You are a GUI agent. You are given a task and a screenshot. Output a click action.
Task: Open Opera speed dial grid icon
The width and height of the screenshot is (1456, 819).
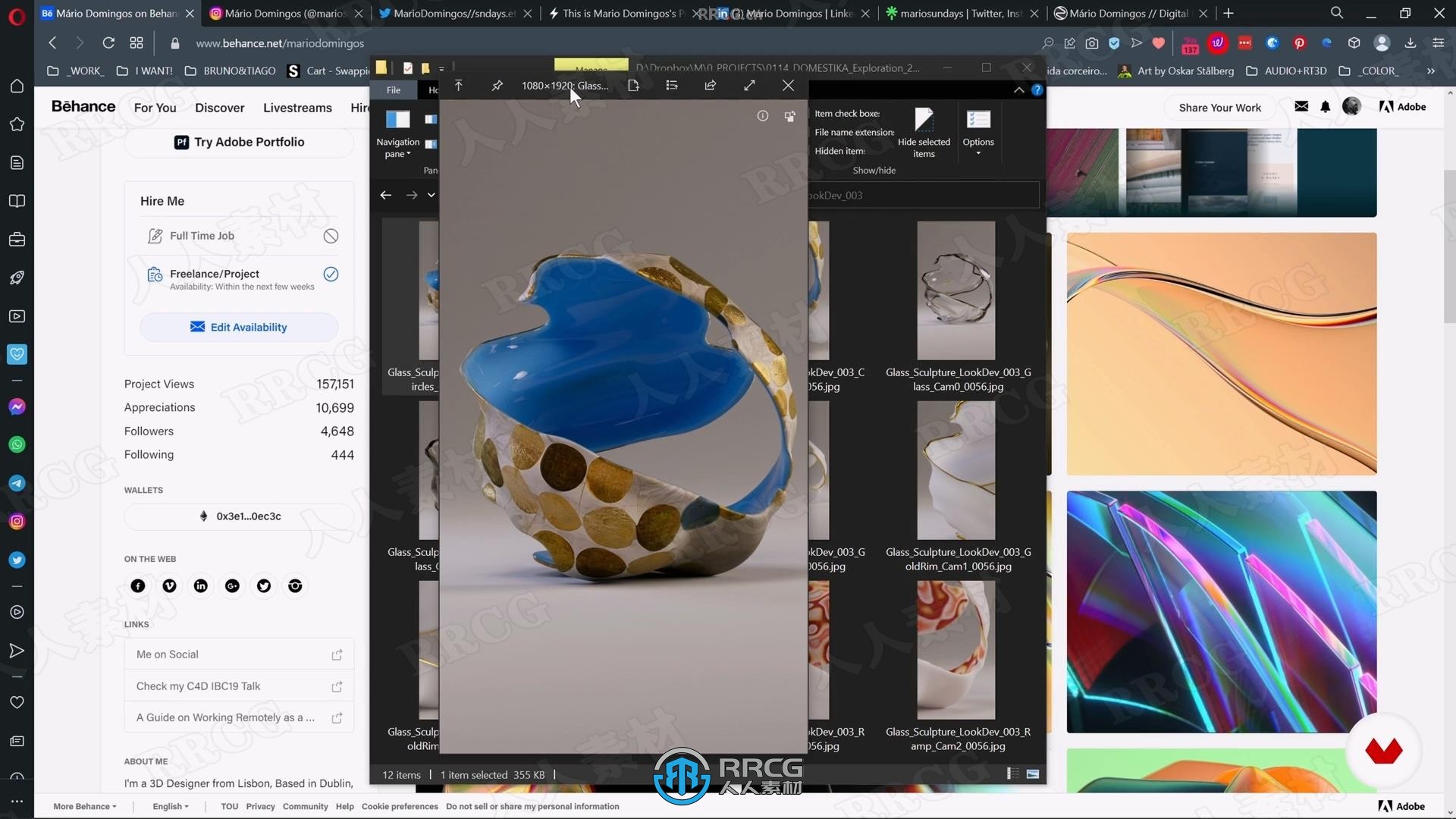coord(136,43)
